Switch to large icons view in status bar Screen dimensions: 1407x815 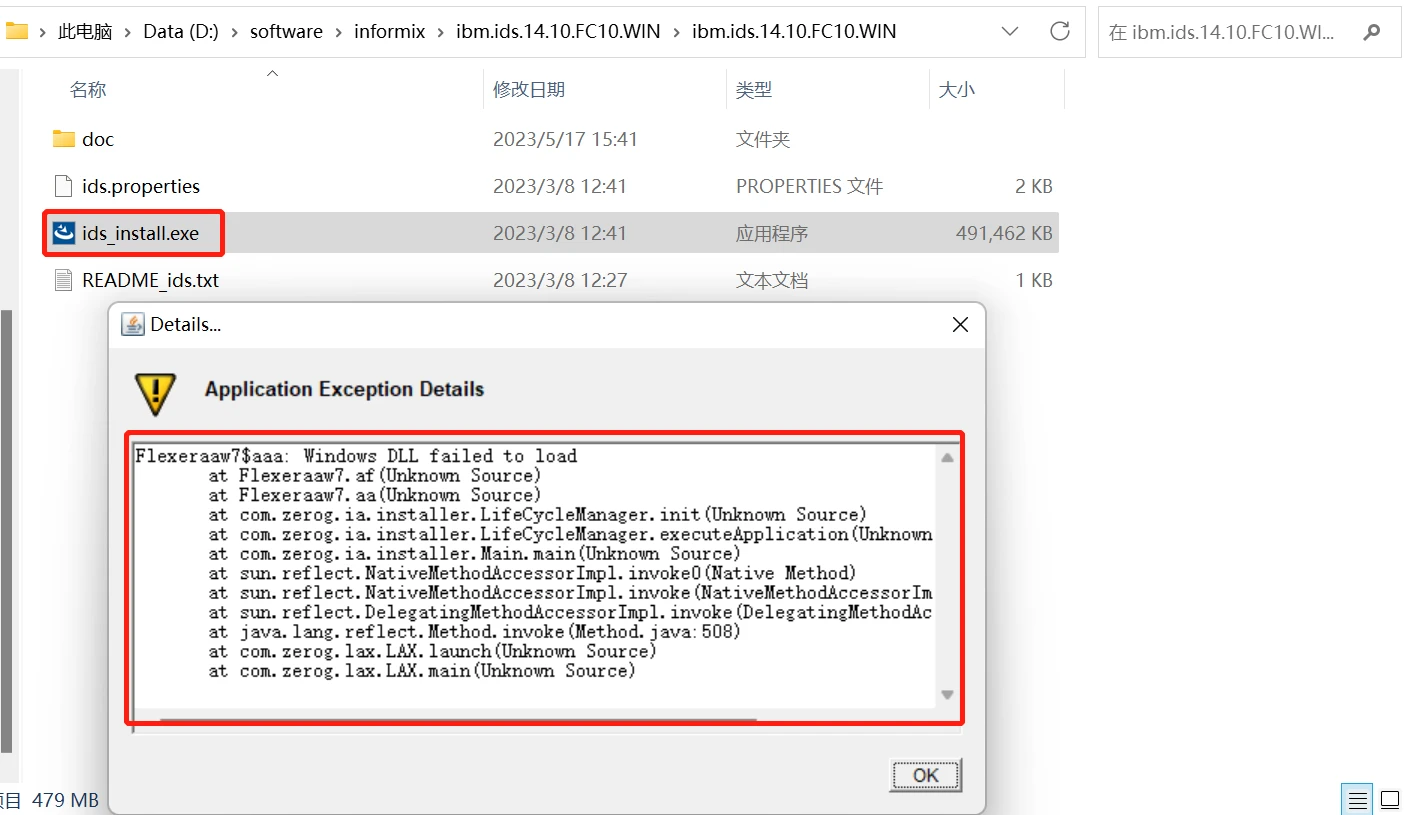pyautogui.click(x=1390, y=800)
